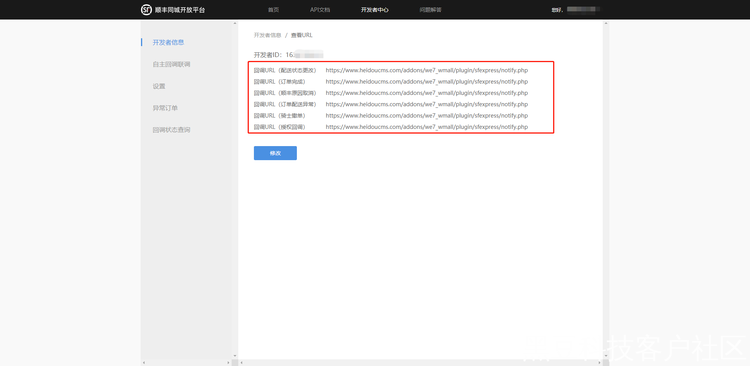This screenshot has width=750, height=366.
Task: Click the 回调URL（订单完成）label
Action: (279, 82)
